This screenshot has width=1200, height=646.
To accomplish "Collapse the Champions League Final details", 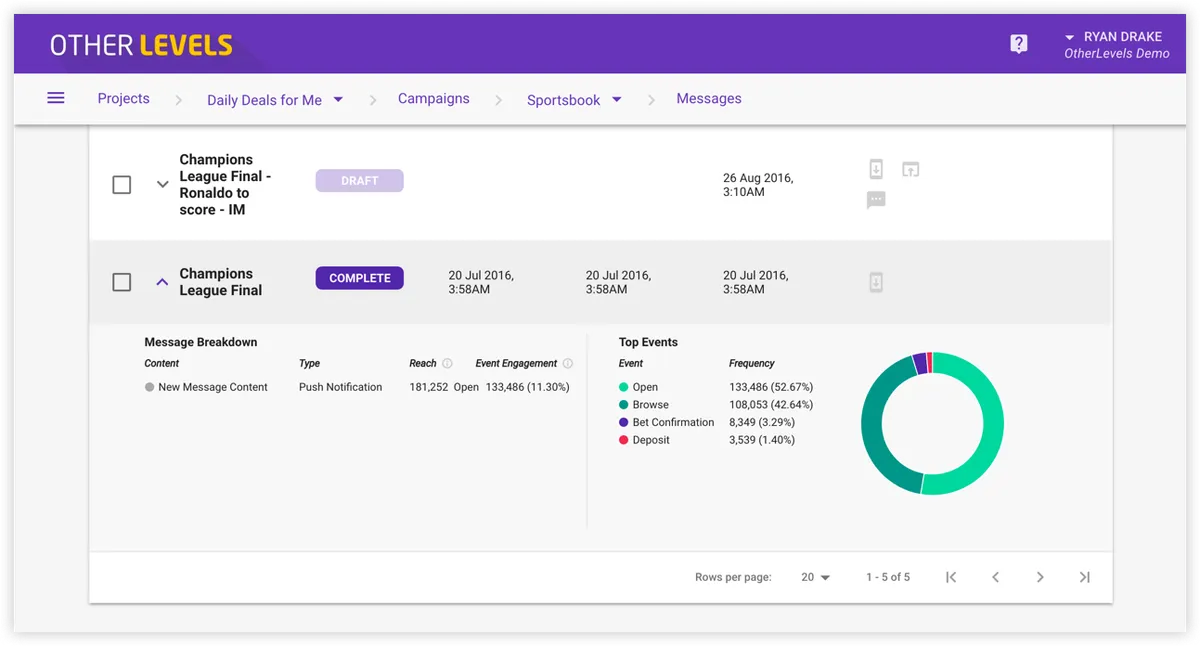I will (x=162, y=282).
